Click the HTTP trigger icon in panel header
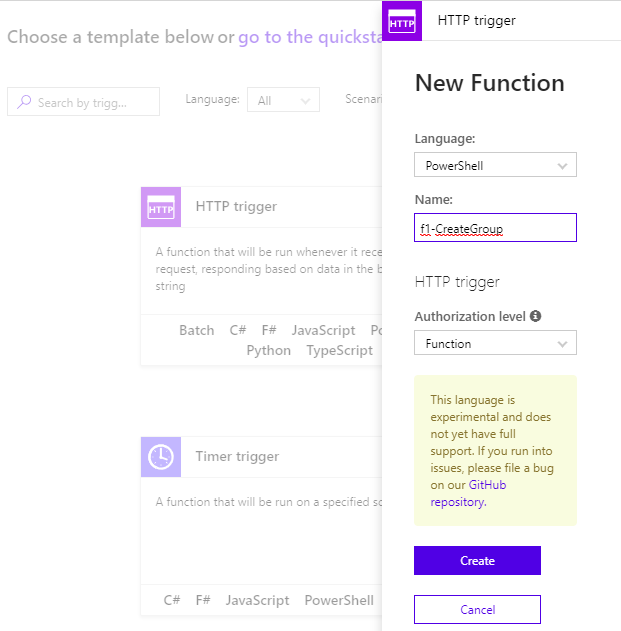 click(x=402, y=21)
